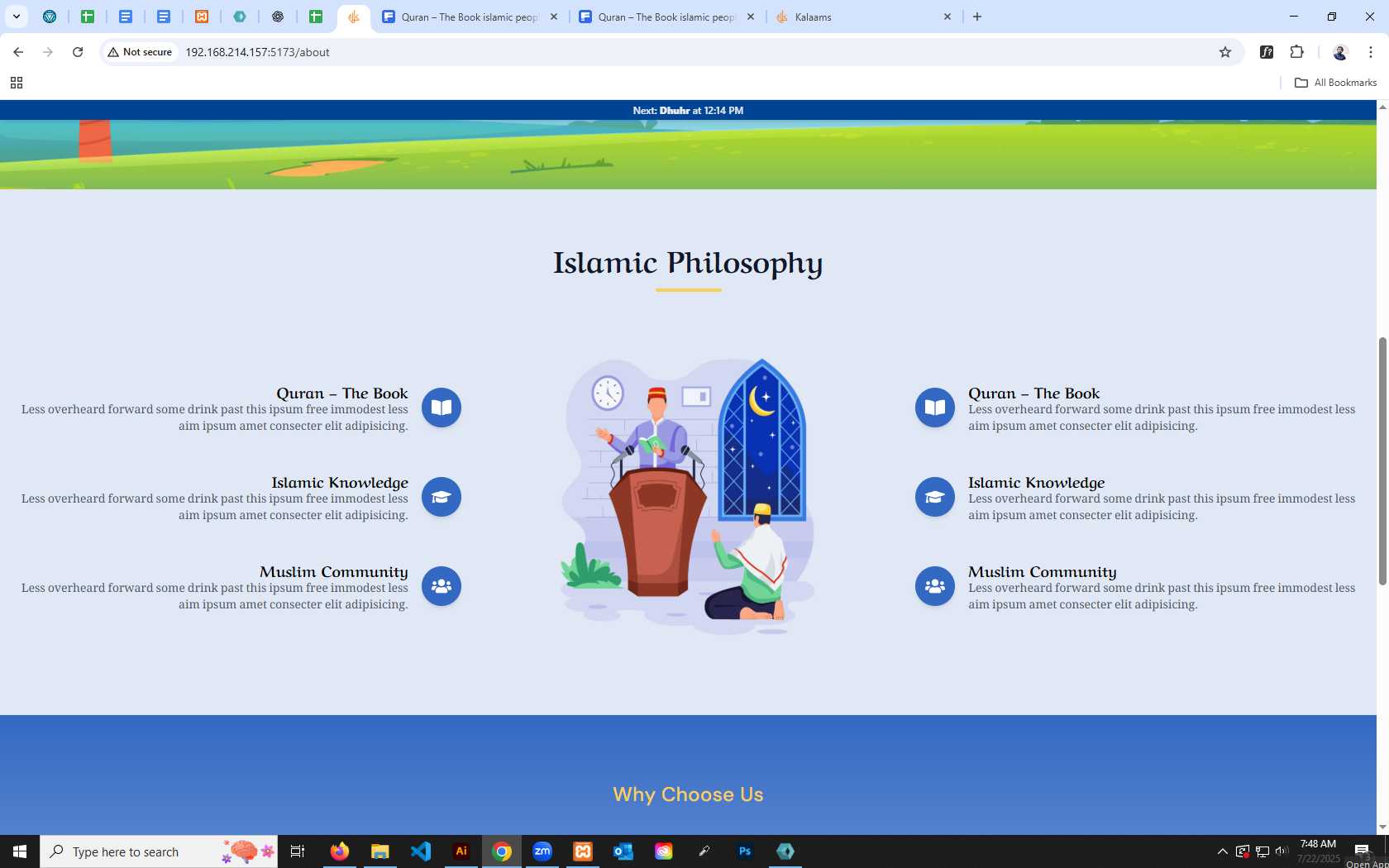Open the All Bookmarks folder

point(1335,83)
